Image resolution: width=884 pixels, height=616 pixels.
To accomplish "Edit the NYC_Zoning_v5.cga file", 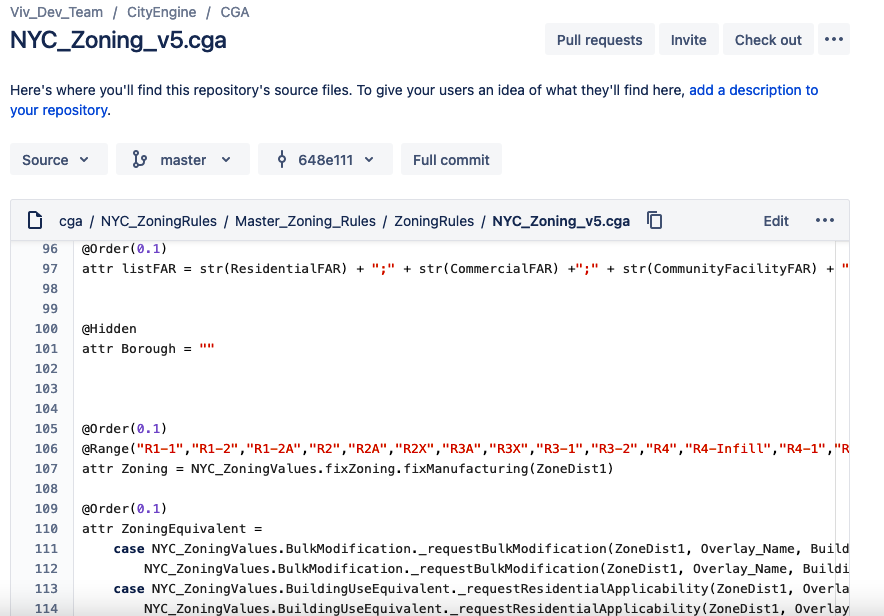I will coord(776,221).
